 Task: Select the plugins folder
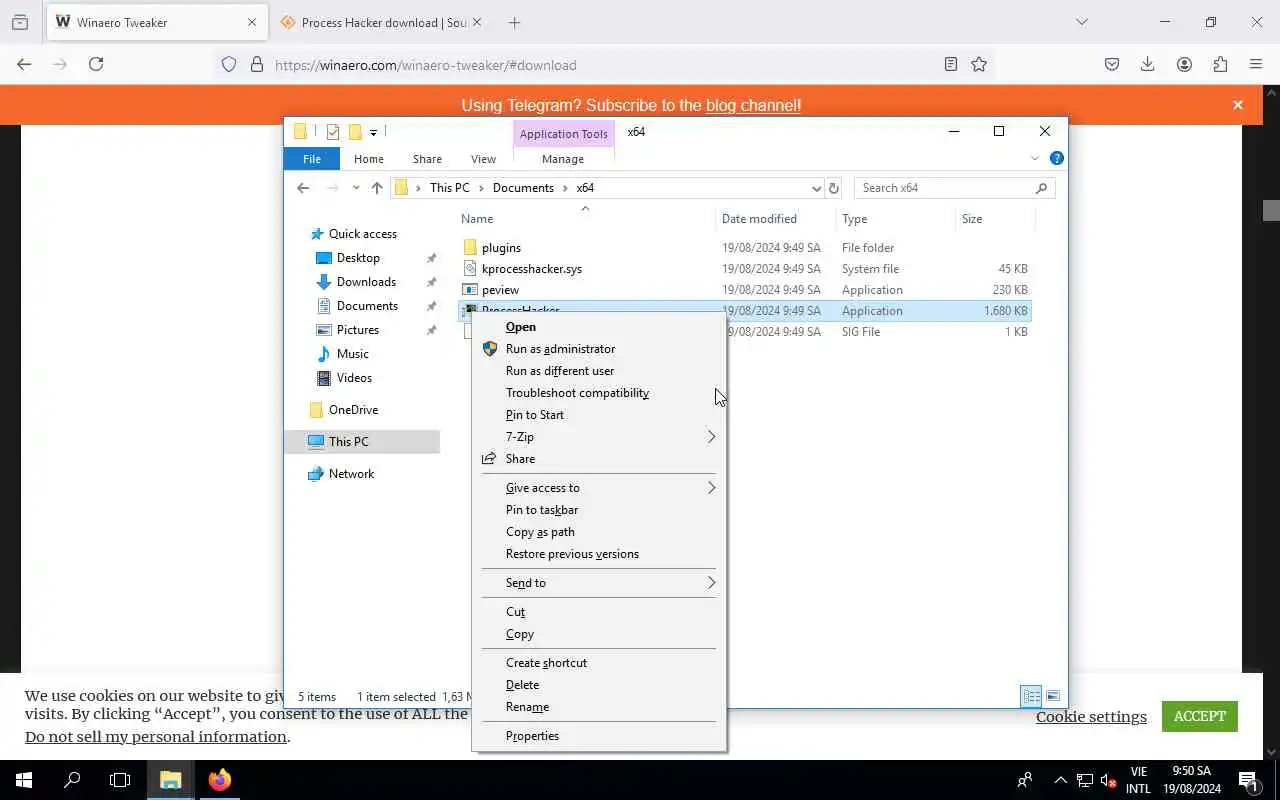pos(501,248)
